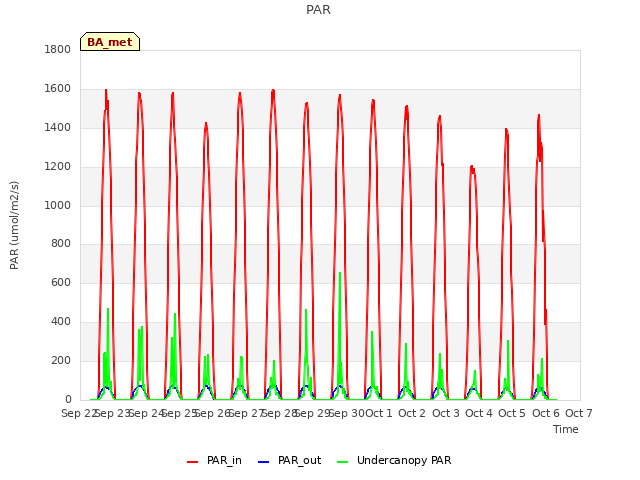Screen dimensions: 640x480
Task: Click the 600 y-axis tick label
Action: click(61, 282)
